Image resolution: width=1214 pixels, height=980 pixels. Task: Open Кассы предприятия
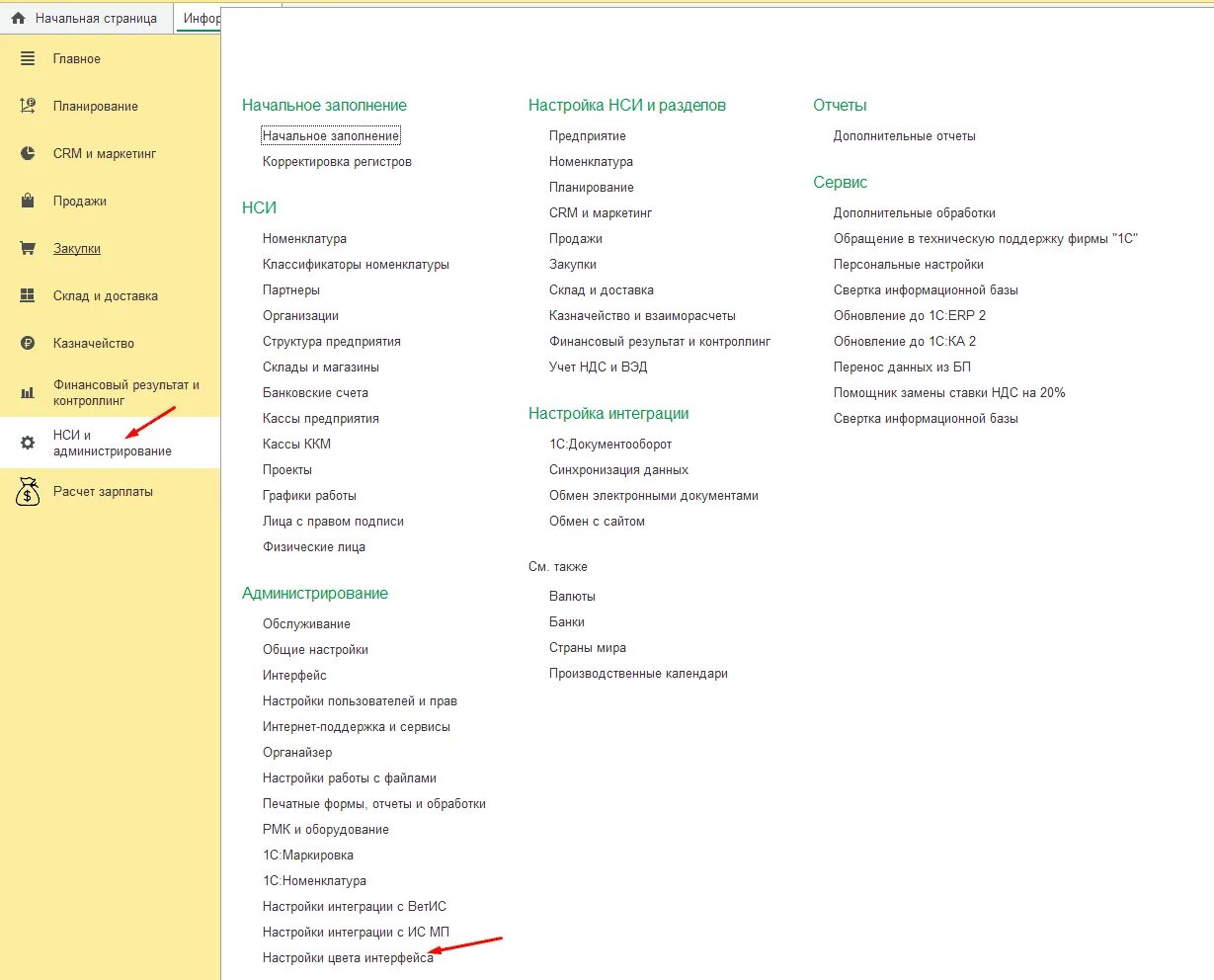point(321,419)
